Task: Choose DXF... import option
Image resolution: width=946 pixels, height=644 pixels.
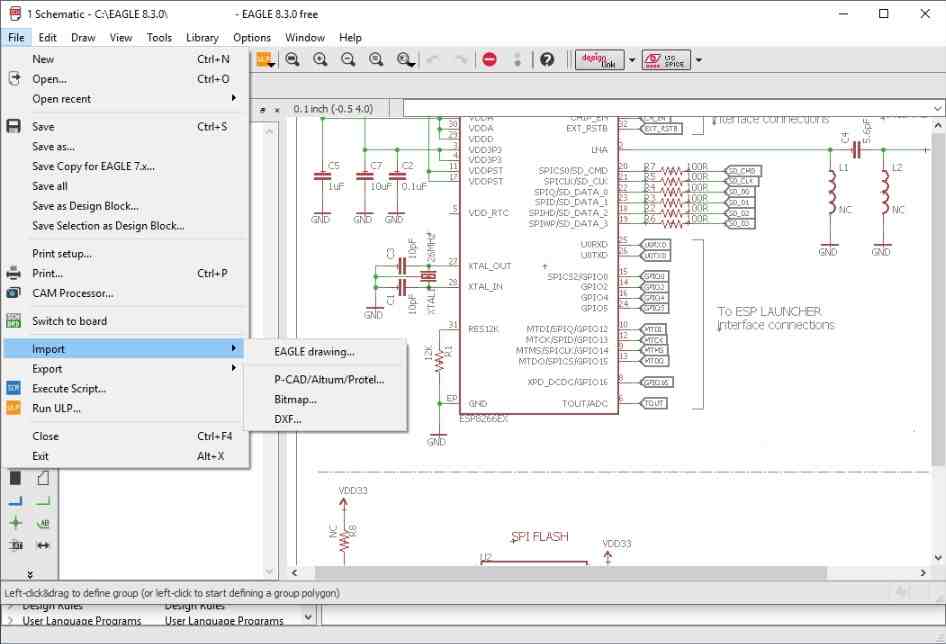Action: (326, 419)
